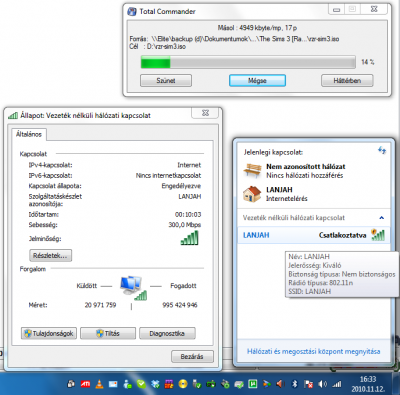Click the WinRAR books tray icon

169,384
